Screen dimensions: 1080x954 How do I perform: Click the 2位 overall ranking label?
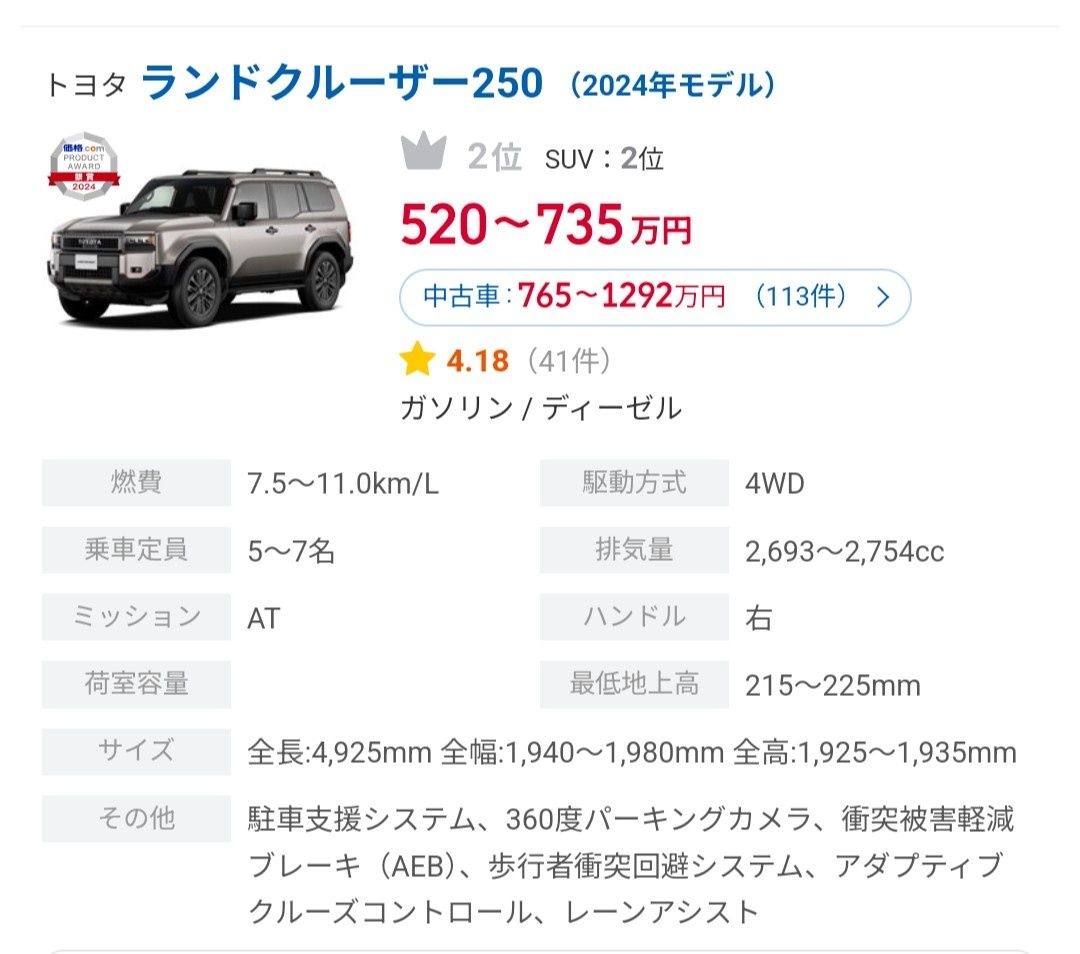(x=495, y=157)
